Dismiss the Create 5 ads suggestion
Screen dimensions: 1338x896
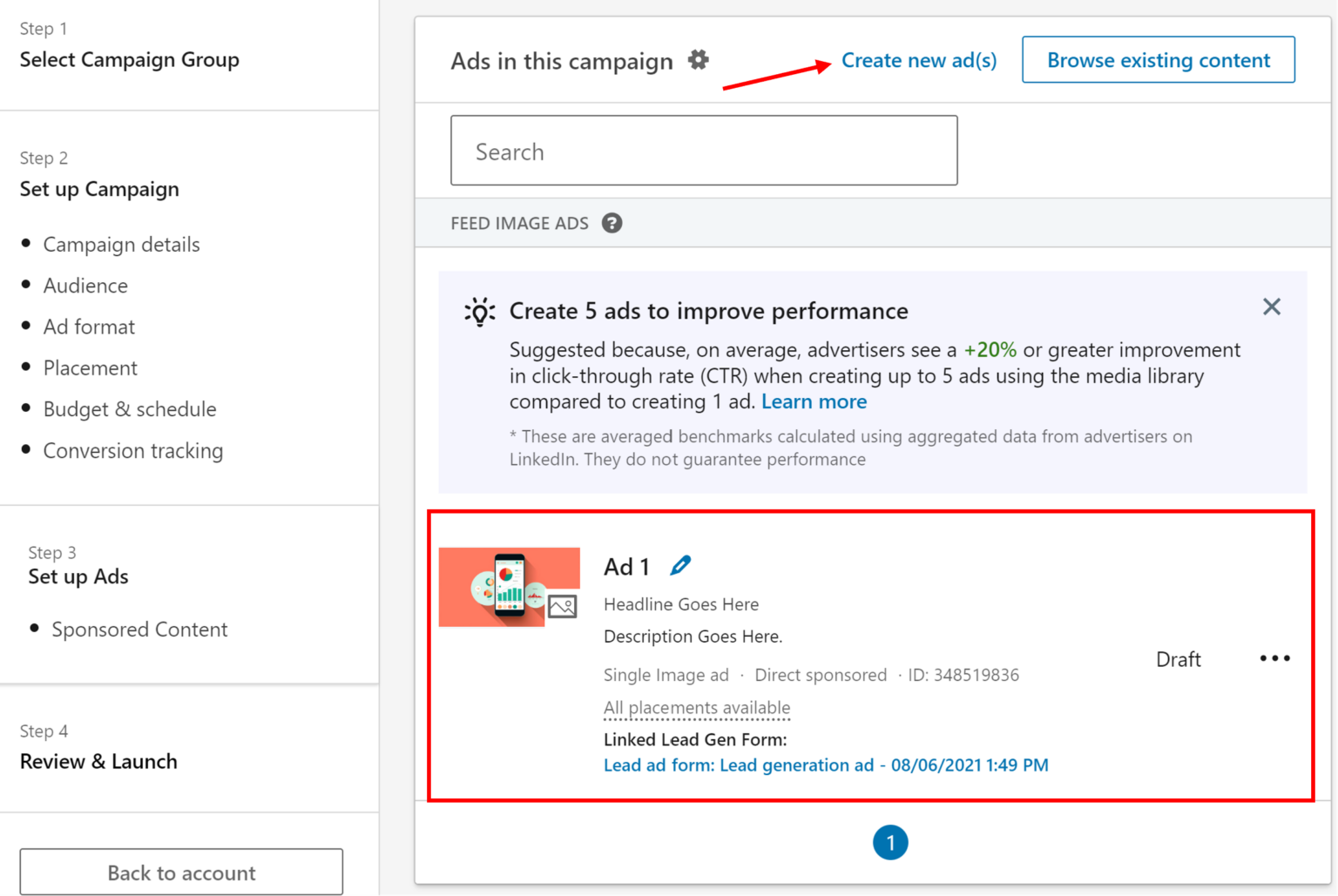pyautogui.click(x=1271, y=307)
